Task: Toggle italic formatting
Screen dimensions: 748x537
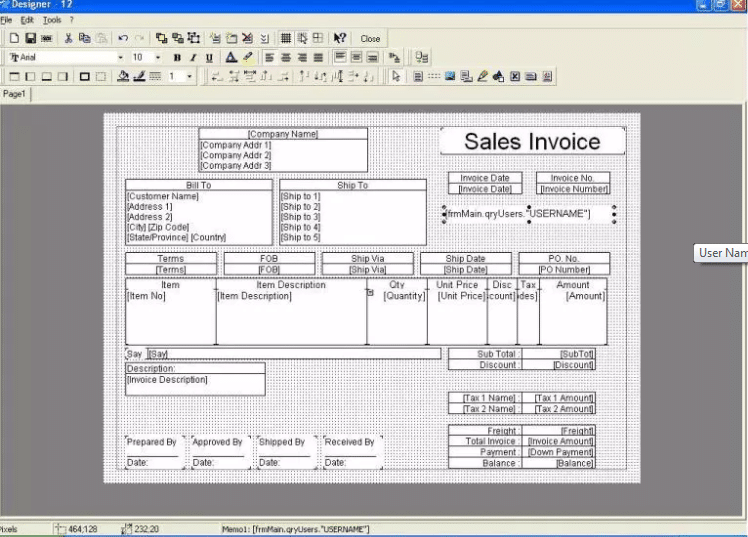Action: 193,57
